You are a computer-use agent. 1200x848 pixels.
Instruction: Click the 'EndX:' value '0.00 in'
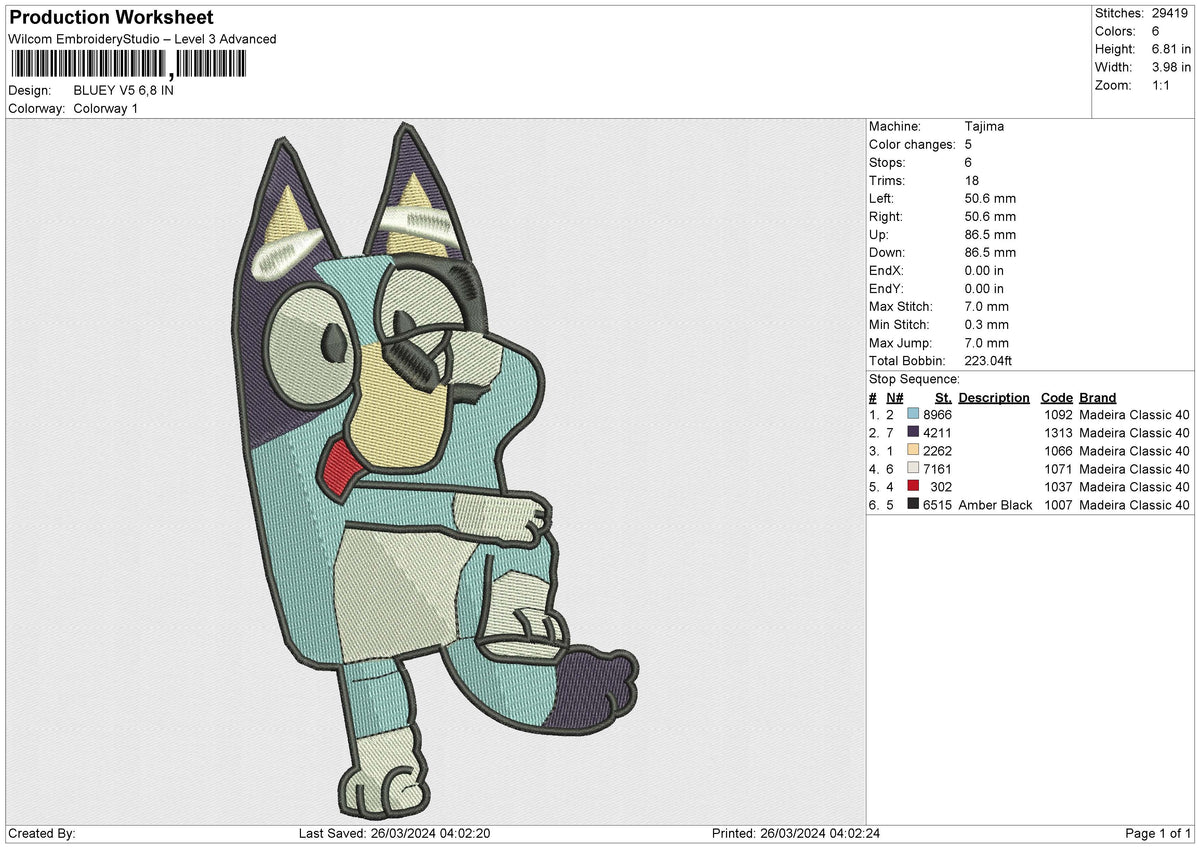tap(985, 271)
